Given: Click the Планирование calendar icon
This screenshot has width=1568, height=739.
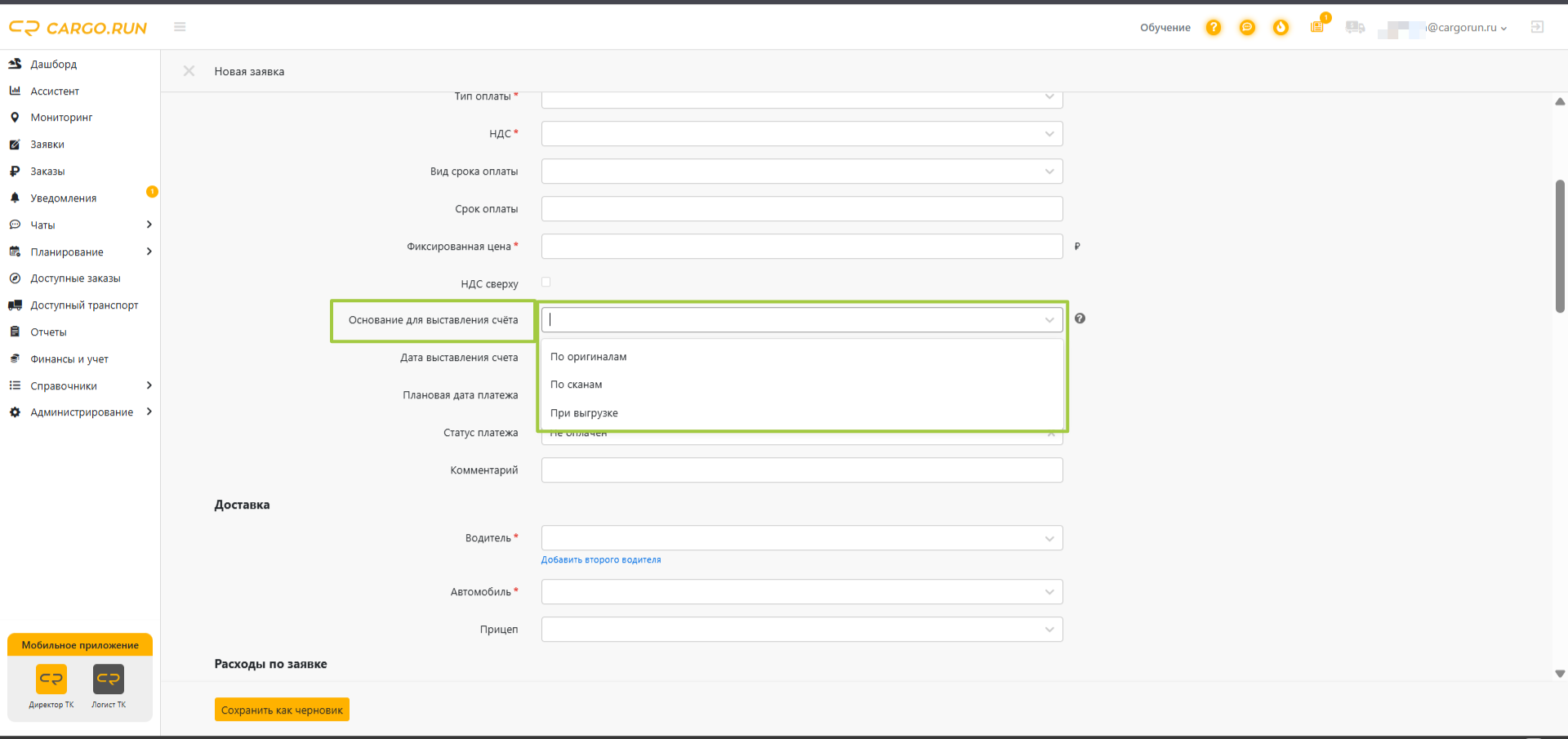Looking at the screenshot, I should [15, 252].
